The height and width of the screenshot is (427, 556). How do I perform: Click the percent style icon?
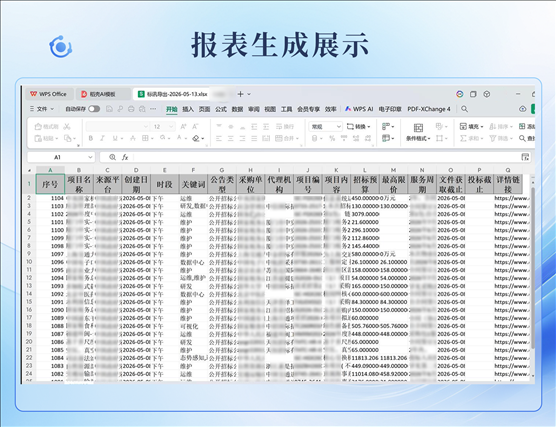(332, 138)
